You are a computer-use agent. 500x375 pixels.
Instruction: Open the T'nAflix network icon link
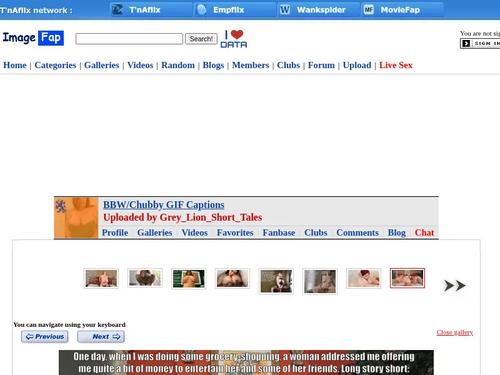[x=117, y=10]
